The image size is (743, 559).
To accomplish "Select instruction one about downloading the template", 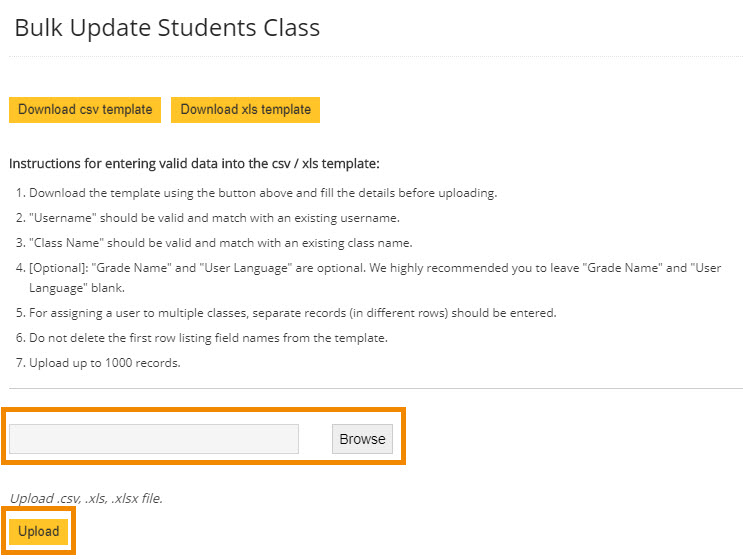I will coord(262,193).
